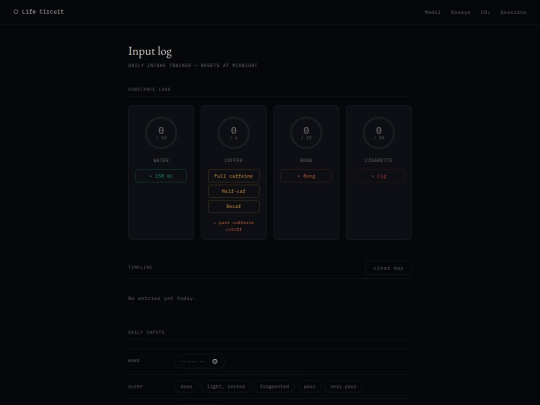The image size is (540, 405).
Task: Select the poor sleep option
Action: pyautogui.click(x=309, y=386)
